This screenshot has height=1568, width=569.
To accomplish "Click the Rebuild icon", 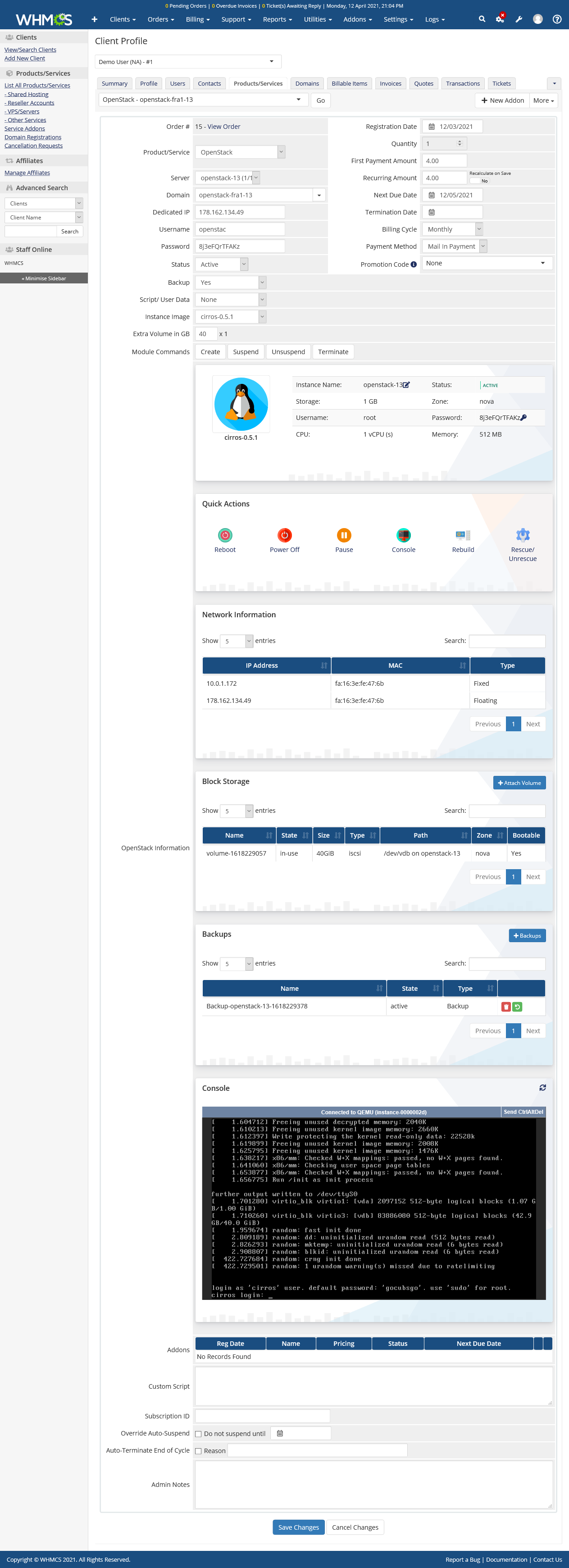I will (x=463, y=535).
